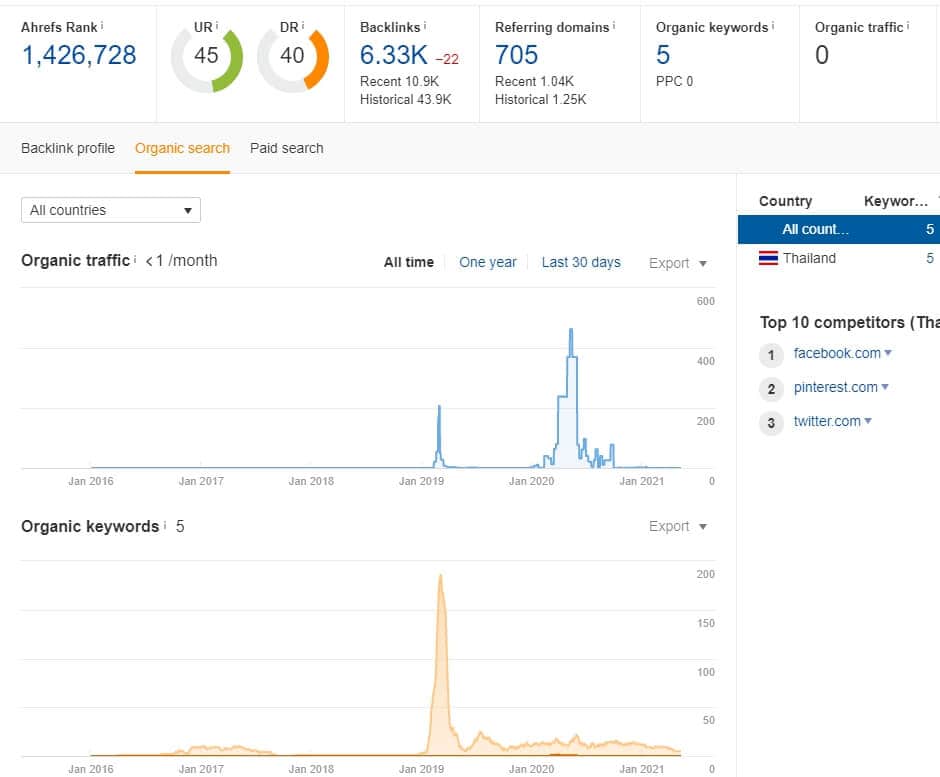
Task: Expand the Export menu for Organic keywords
Action: (678, 526)
